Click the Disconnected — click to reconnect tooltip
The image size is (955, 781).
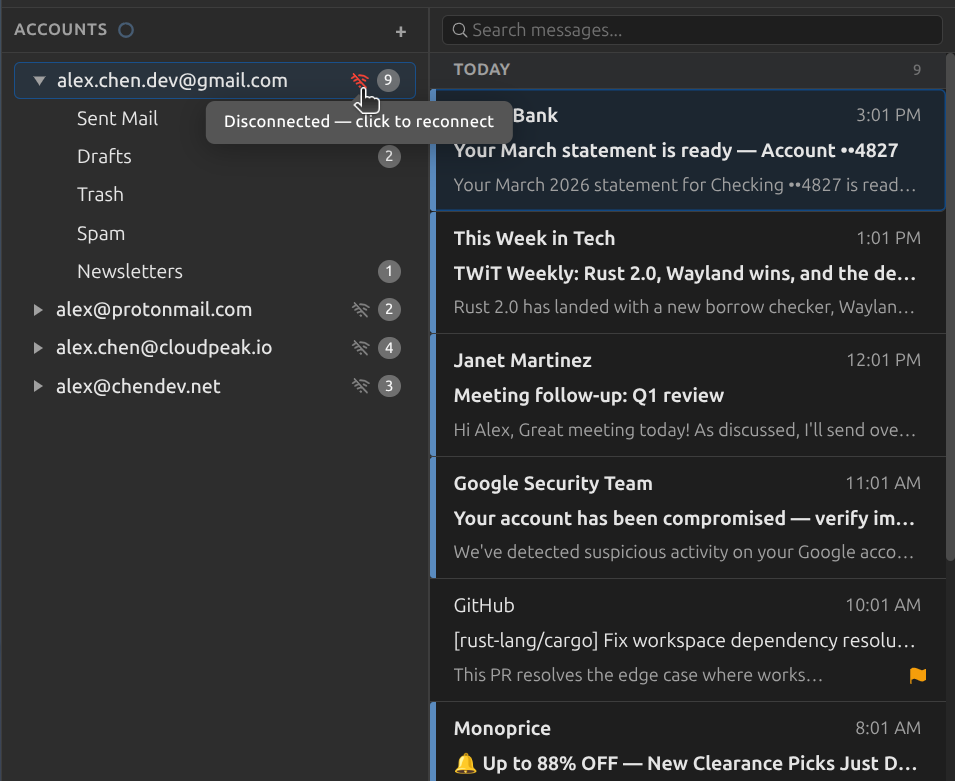(x=358, y=121)
